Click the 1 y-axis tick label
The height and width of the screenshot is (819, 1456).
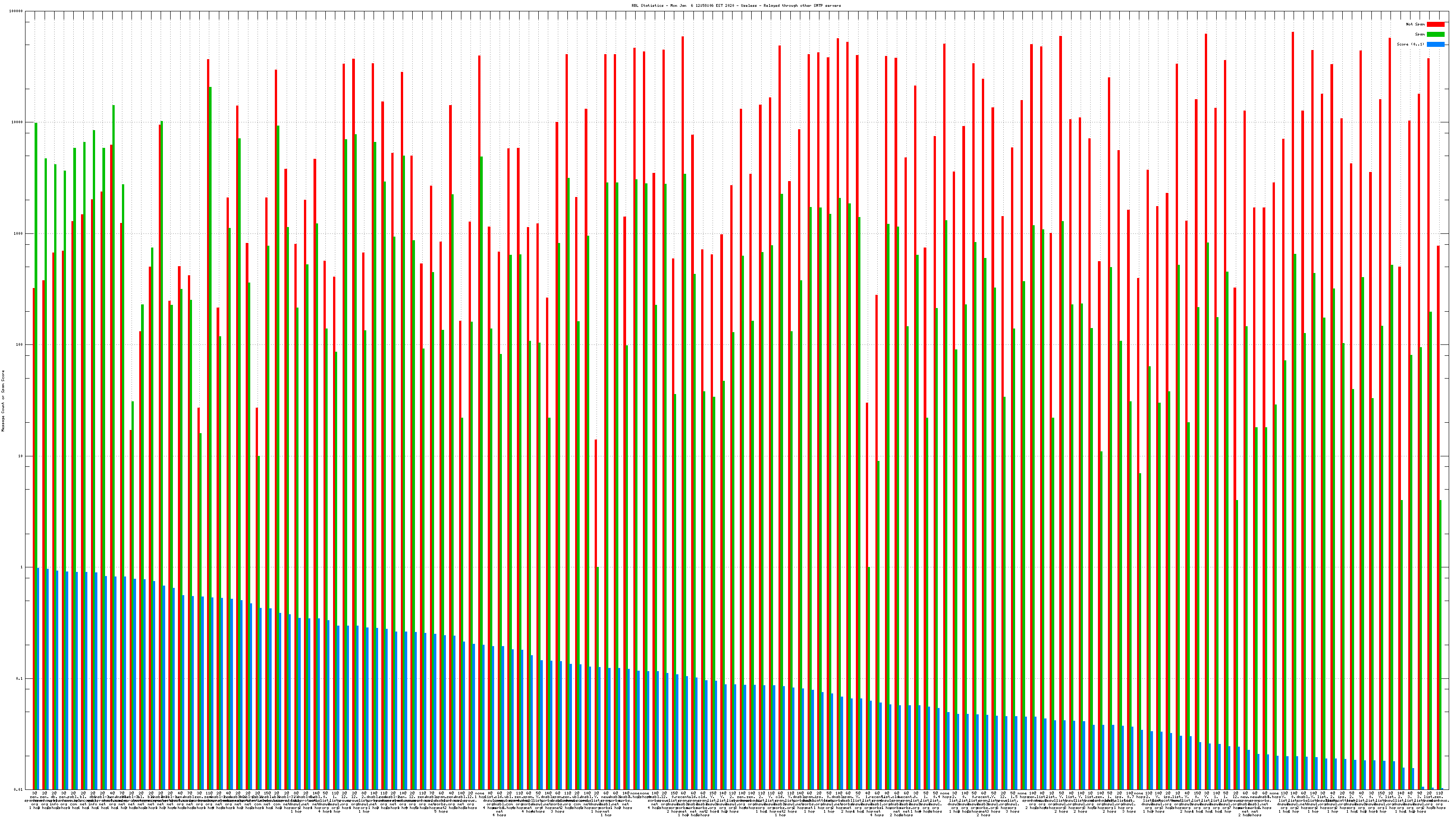pyautogui.click(x=21, y=567)
